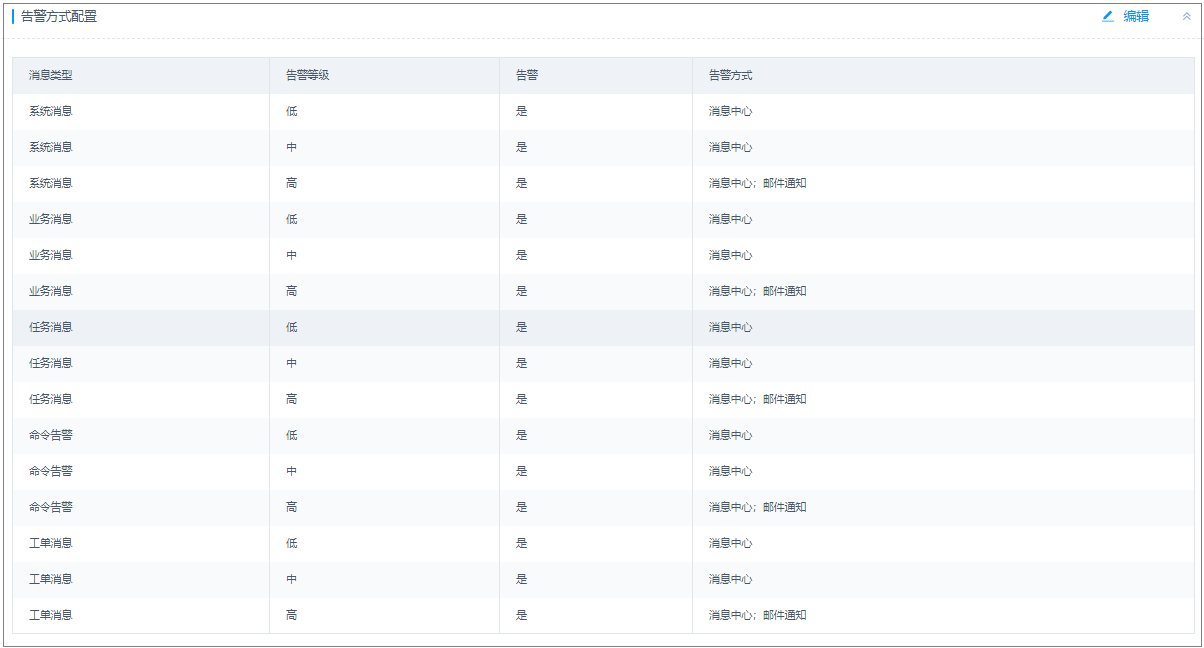
Task: Select the 系统消息 row with level 低
Action: coord(50,111)
